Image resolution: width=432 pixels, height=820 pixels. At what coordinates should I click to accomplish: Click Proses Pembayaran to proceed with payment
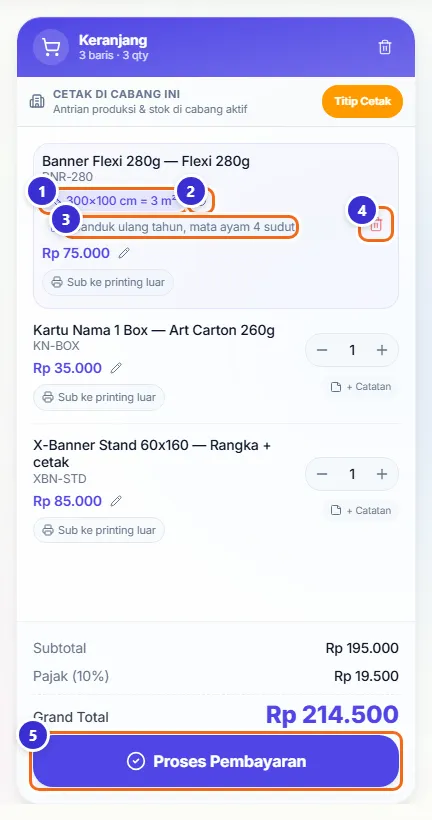pos(216,761)
